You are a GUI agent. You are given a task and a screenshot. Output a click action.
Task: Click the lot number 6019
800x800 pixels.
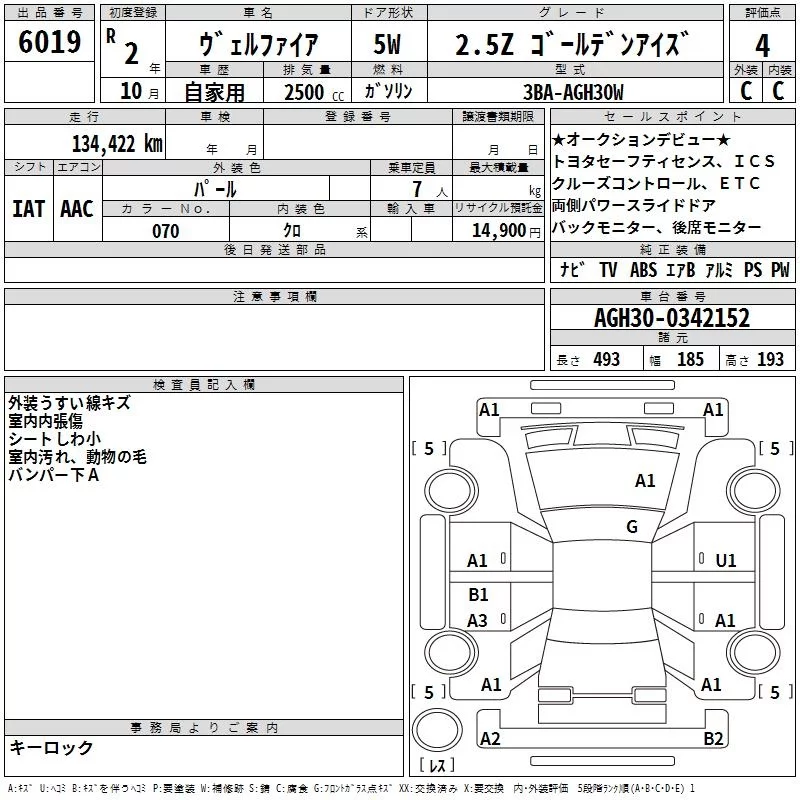[49, 41]
